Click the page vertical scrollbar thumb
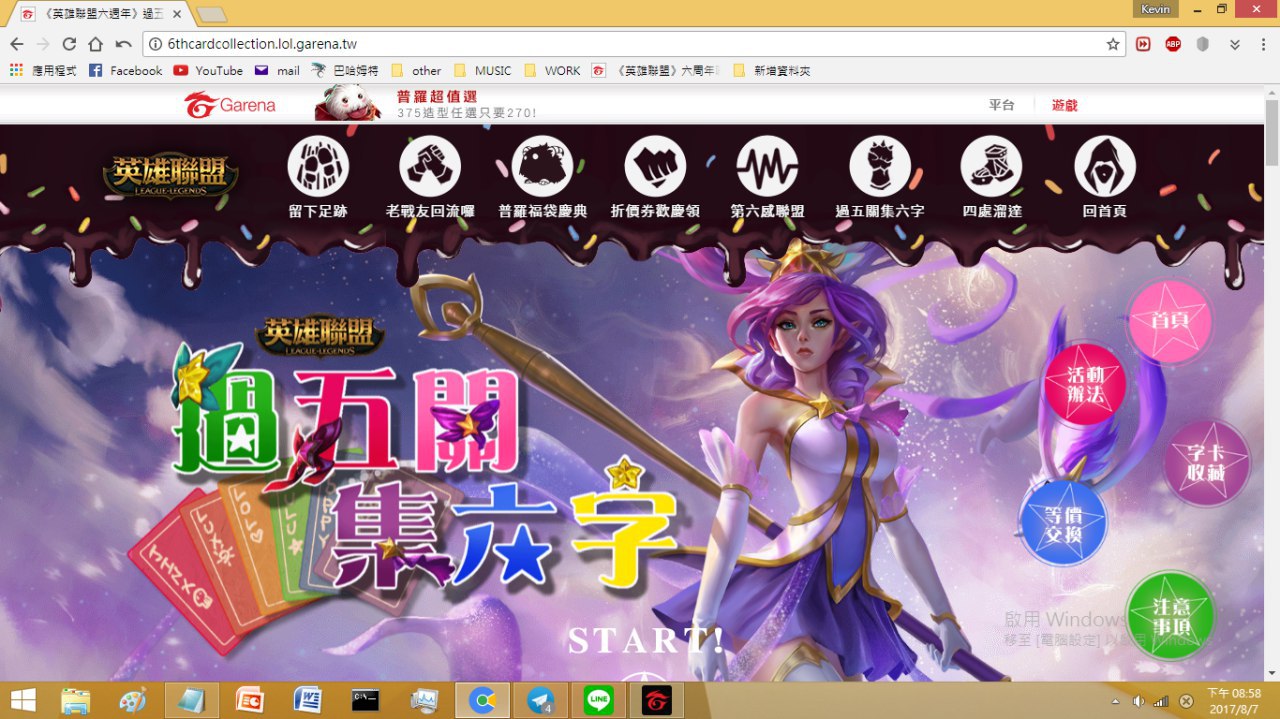1280x719 pixels. pyautogui.click(x=1271, y=133)
